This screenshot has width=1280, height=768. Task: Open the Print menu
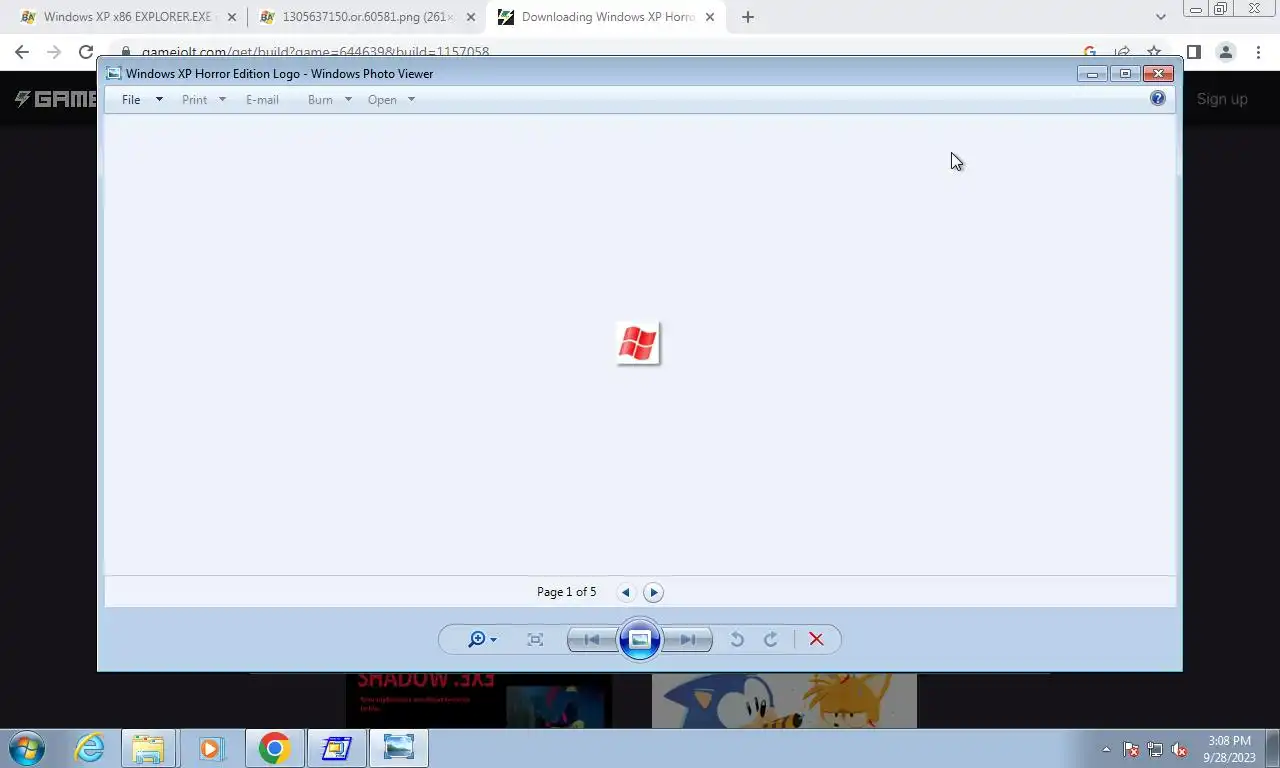point(194,100)
